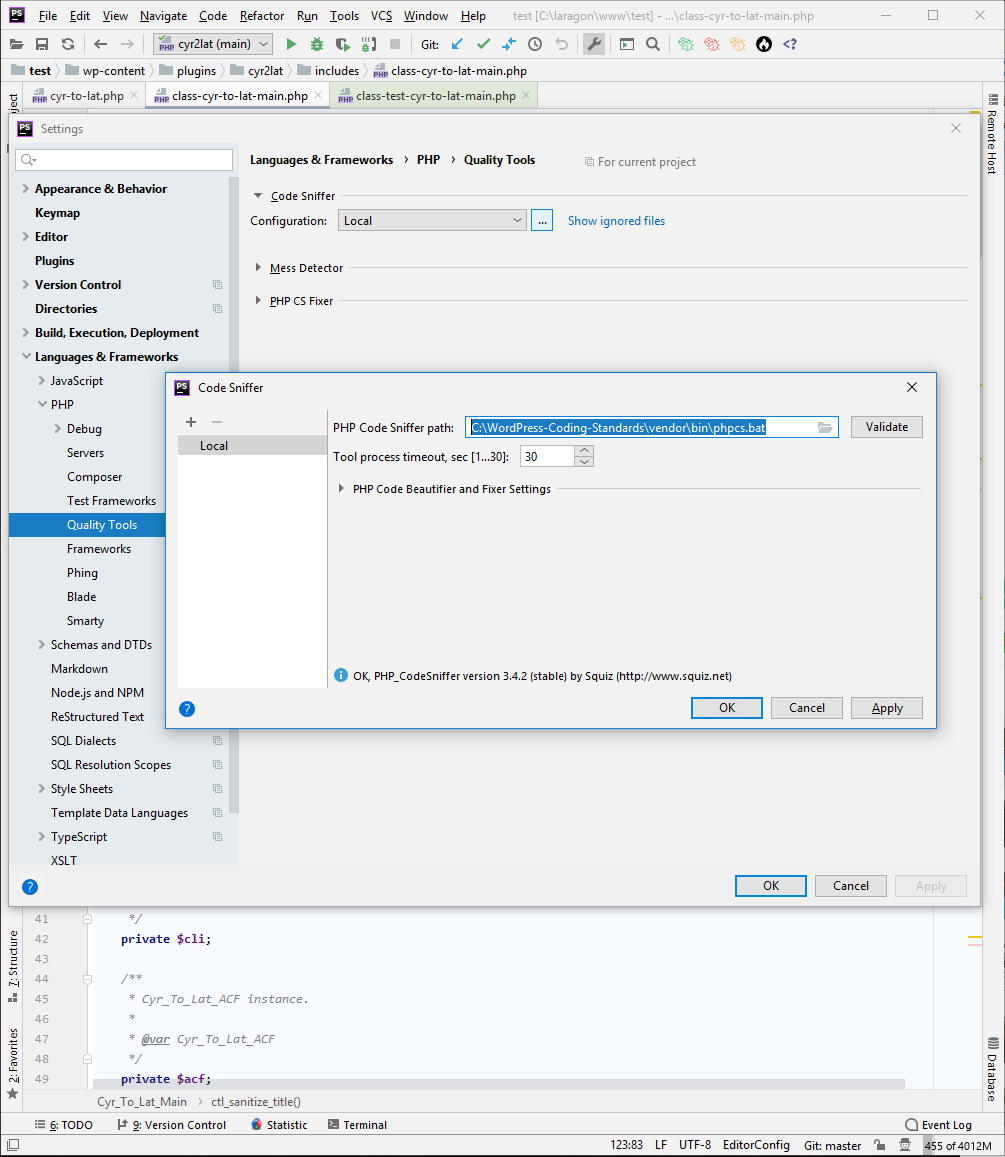Run with coverage using the shield icon

[343, 44]
